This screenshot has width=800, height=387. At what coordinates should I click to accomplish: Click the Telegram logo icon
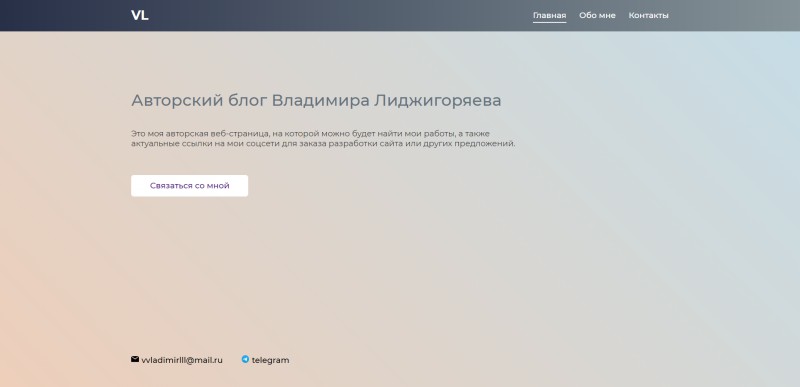245,359
